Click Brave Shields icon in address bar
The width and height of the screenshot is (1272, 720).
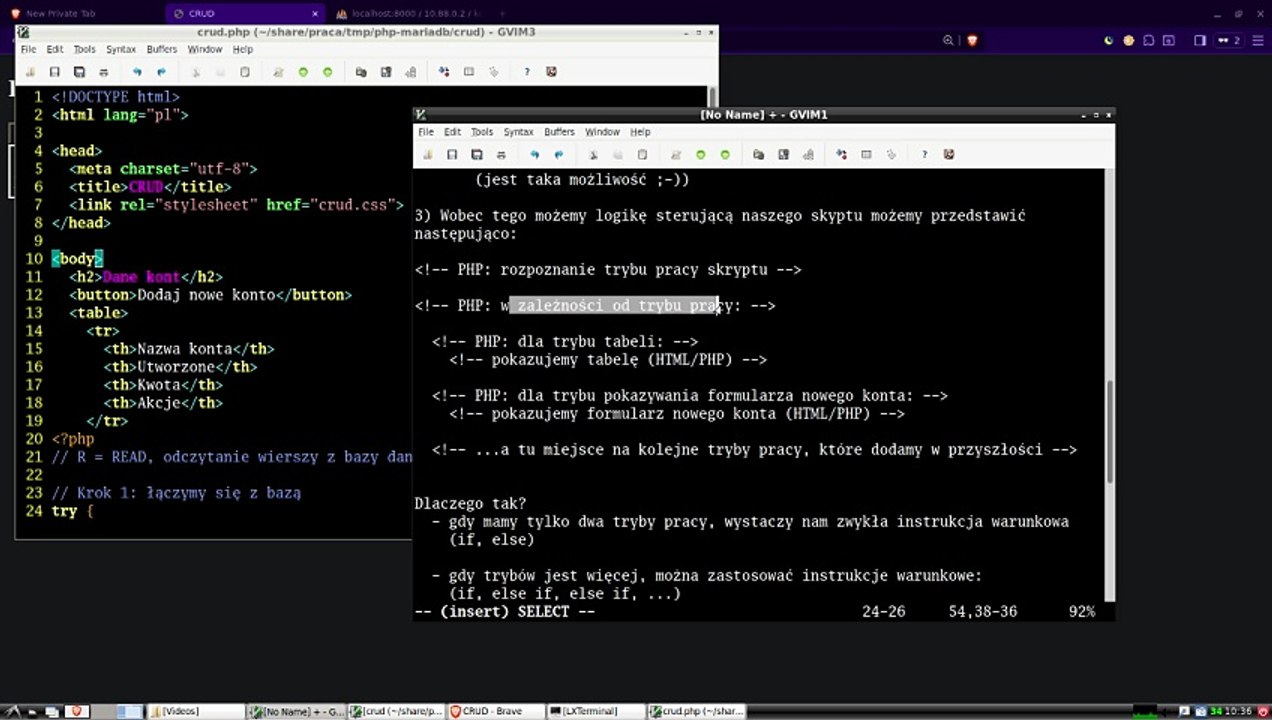[972, 40]
